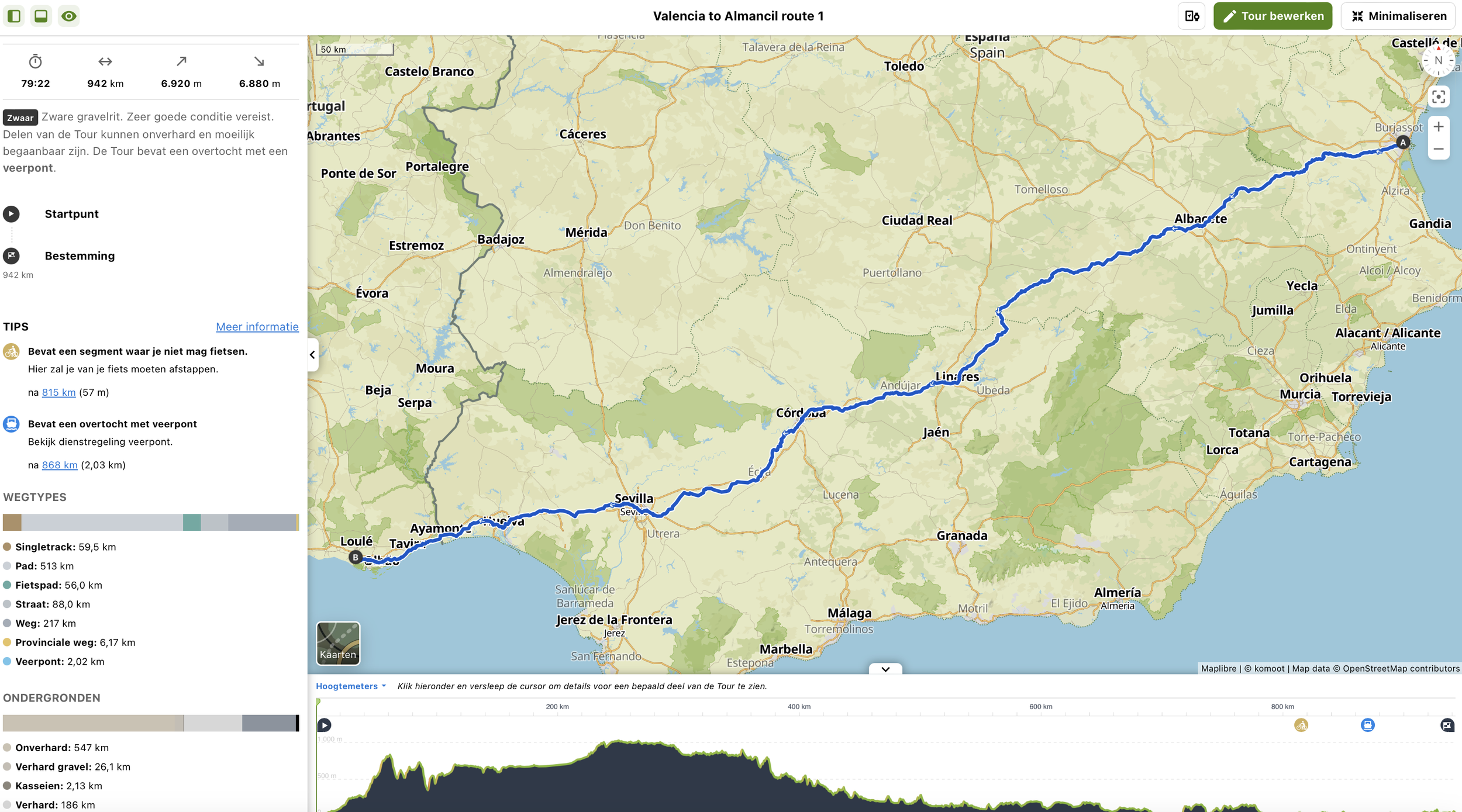Click the ferry marker on the elevation timeline
The width and height of the screenshot is (1462, 812).
coord(1367,725)
